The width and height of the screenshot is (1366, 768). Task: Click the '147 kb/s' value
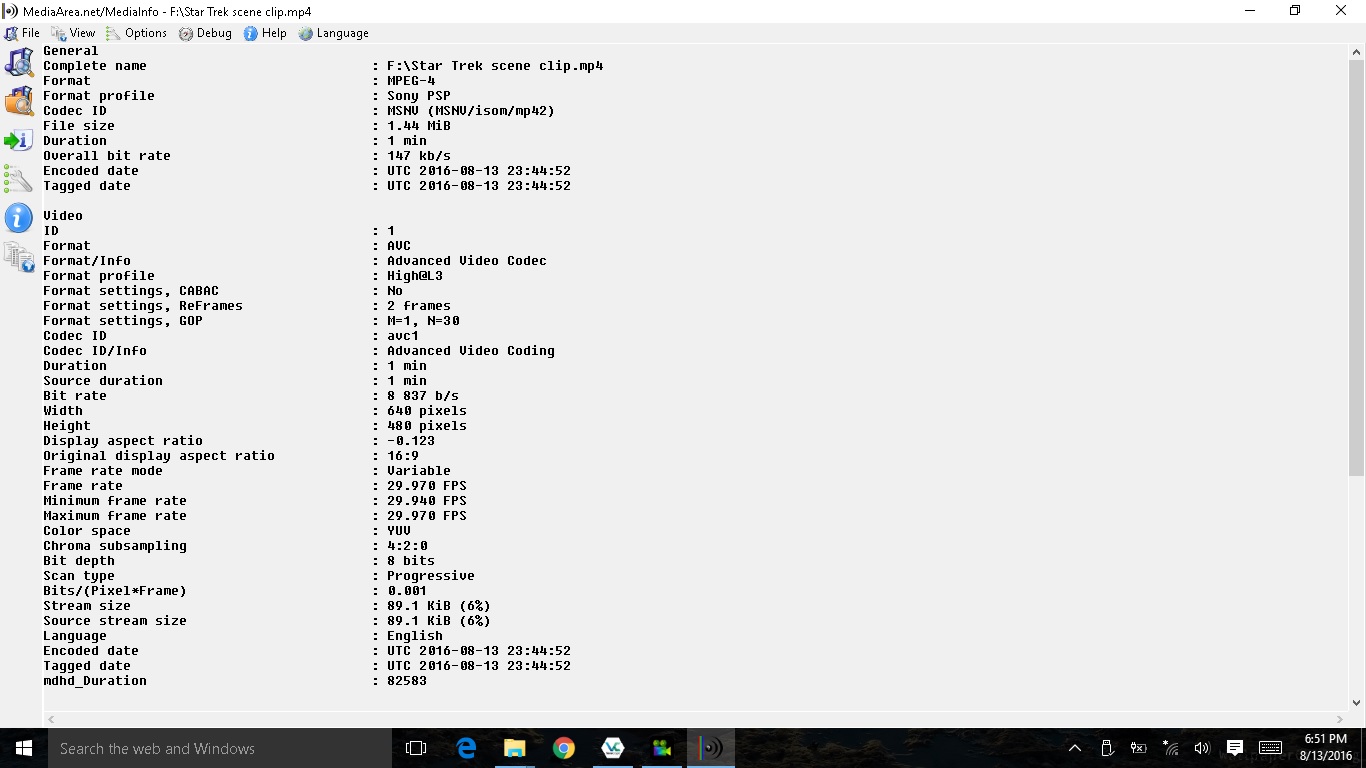click(x=419, y=156)
